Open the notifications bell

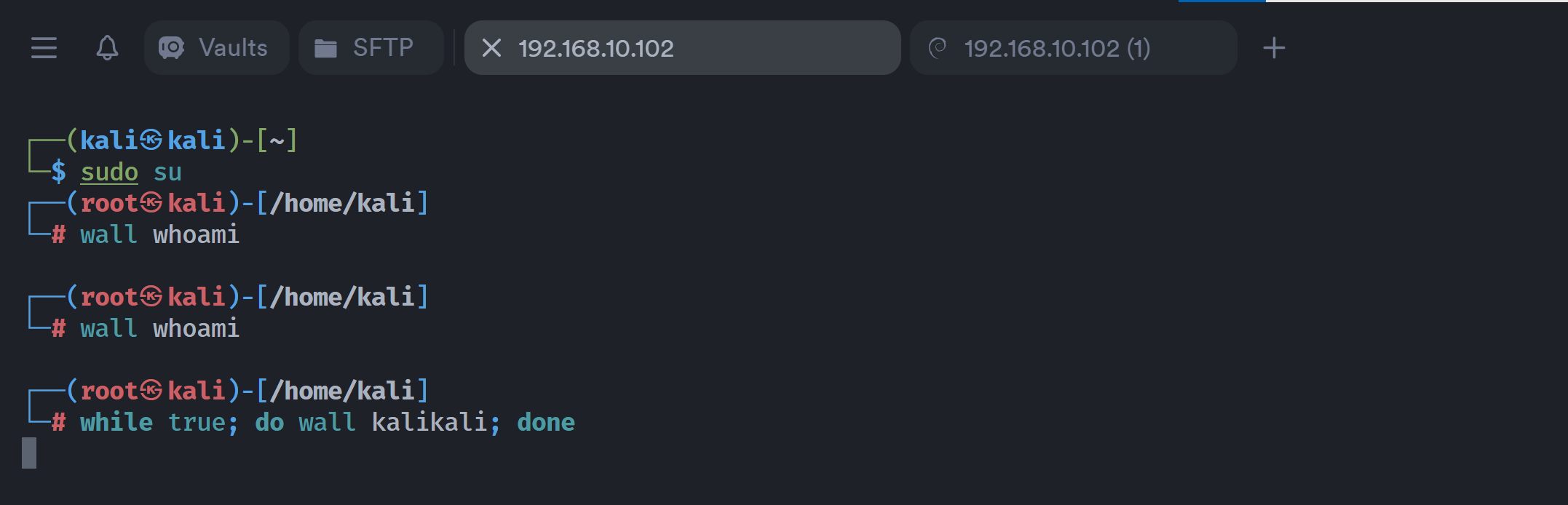coord(107,48)
